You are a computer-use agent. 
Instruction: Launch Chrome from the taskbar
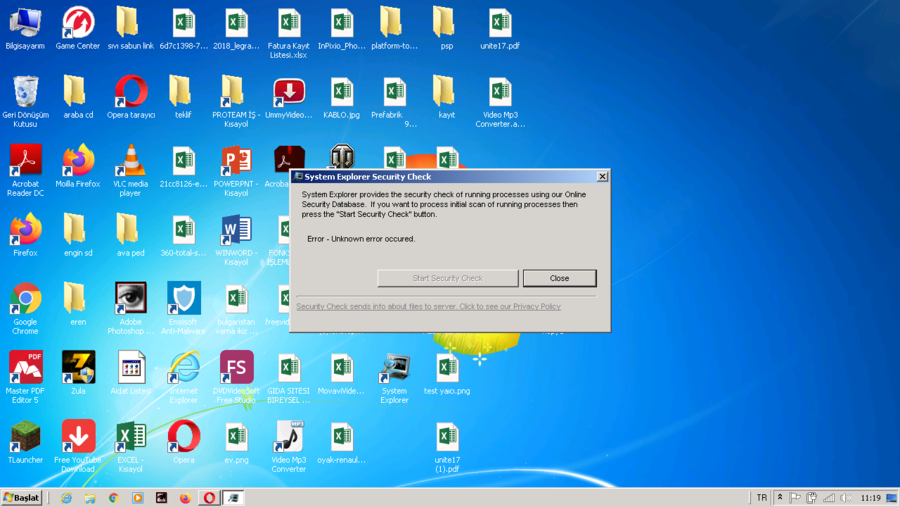click(x=114, y=498)
